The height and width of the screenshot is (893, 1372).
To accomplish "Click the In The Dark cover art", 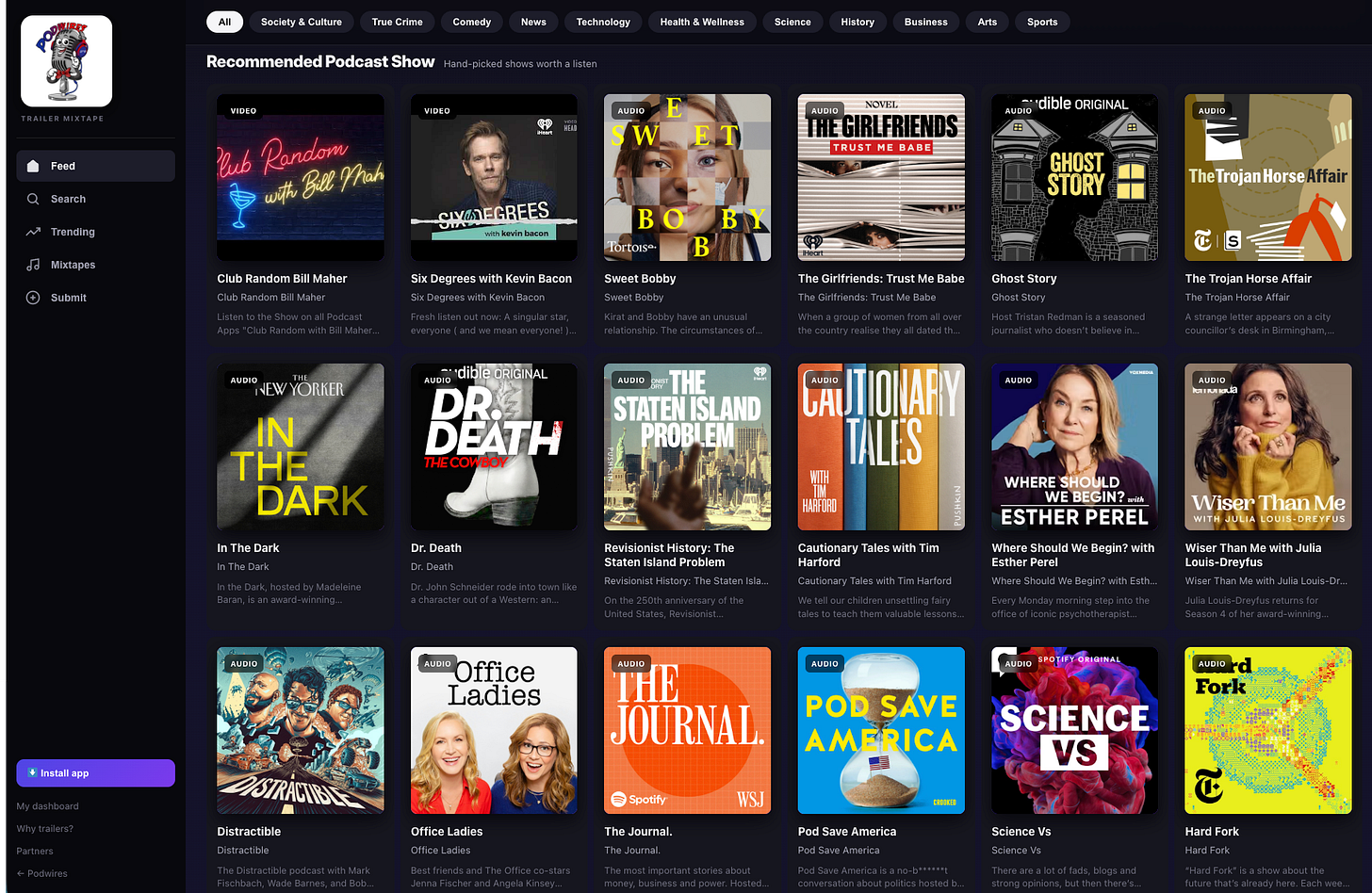I will (x=301, y=446).
